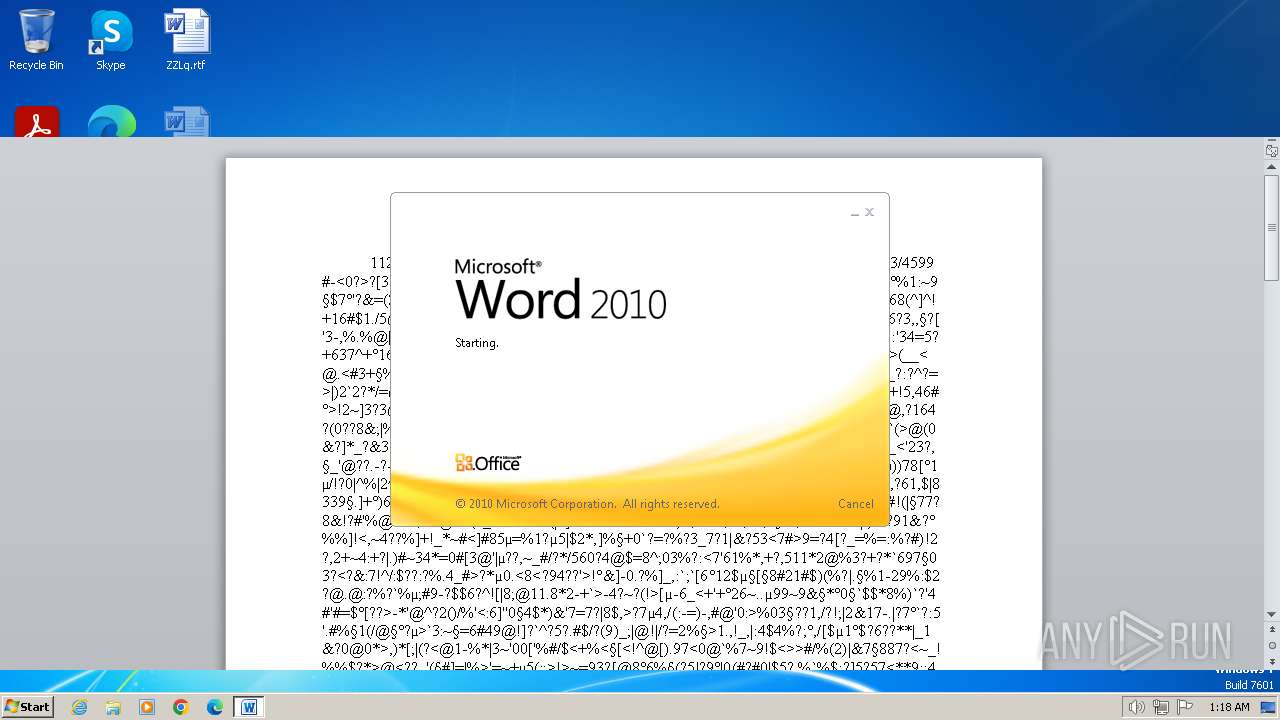
Task: Click the vertical scrollbar up arrow
Action: point(1272,168)
